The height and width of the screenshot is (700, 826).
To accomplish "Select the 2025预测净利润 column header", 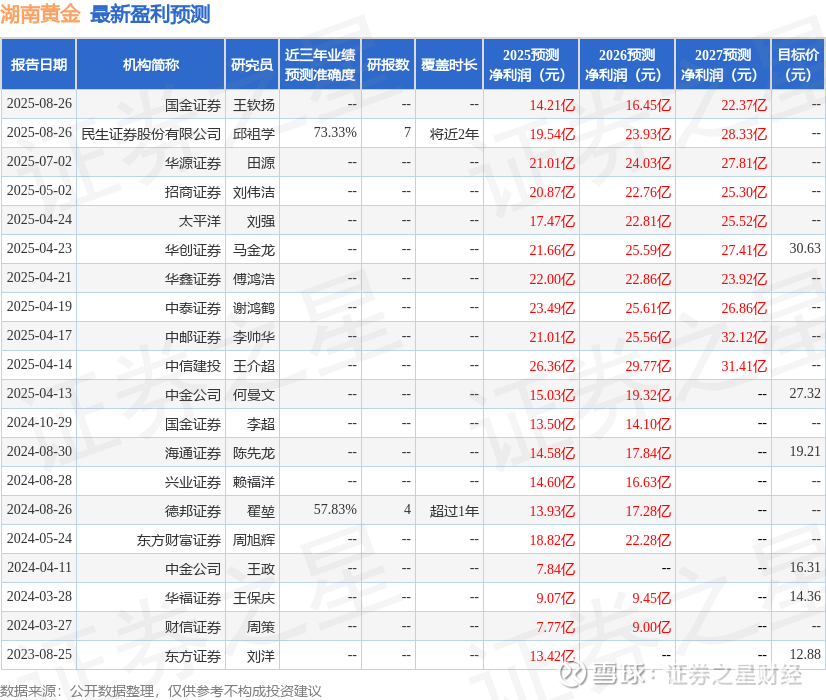I will coord(531,64).
